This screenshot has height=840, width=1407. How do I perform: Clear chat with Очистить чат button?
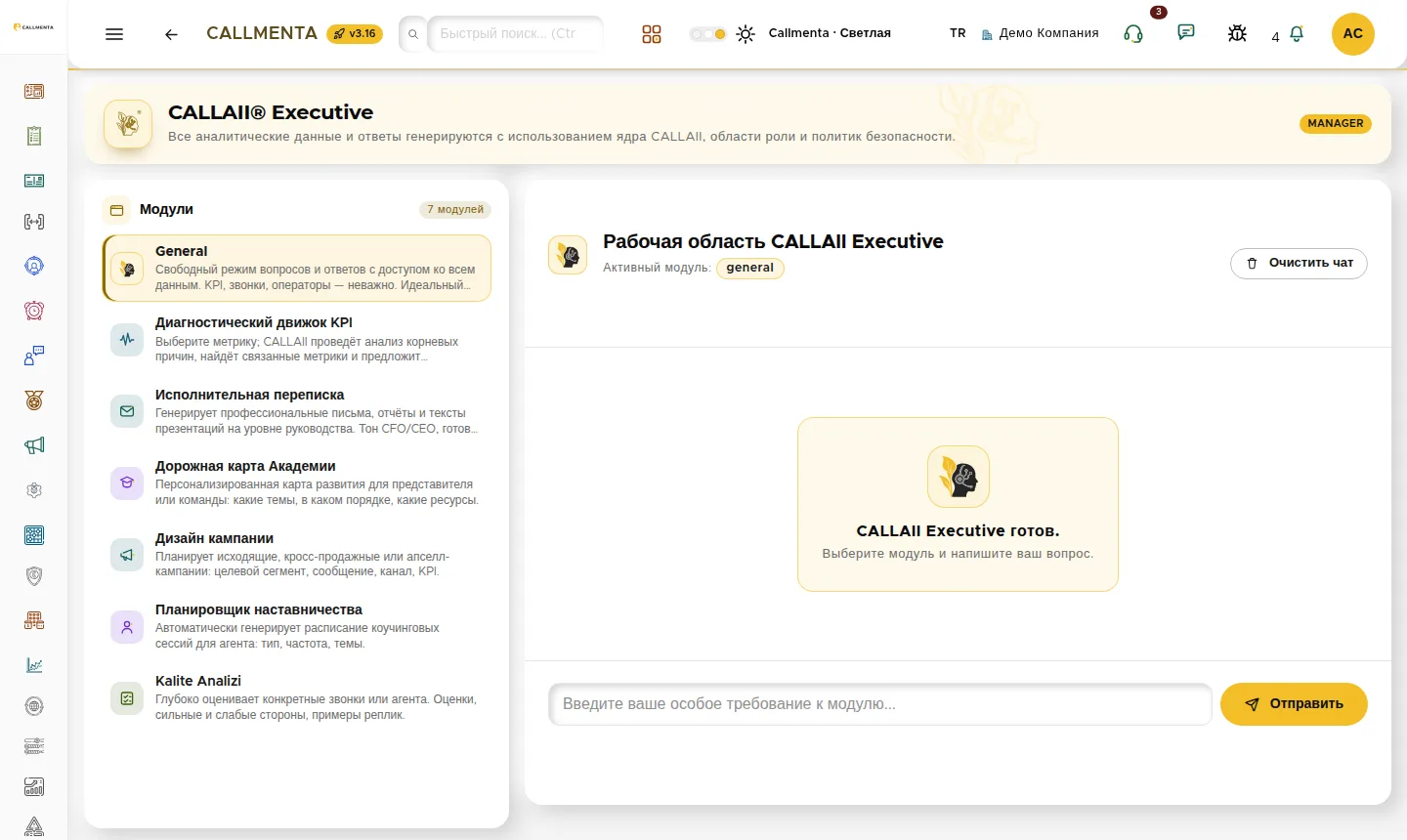tap(1299, 263)
